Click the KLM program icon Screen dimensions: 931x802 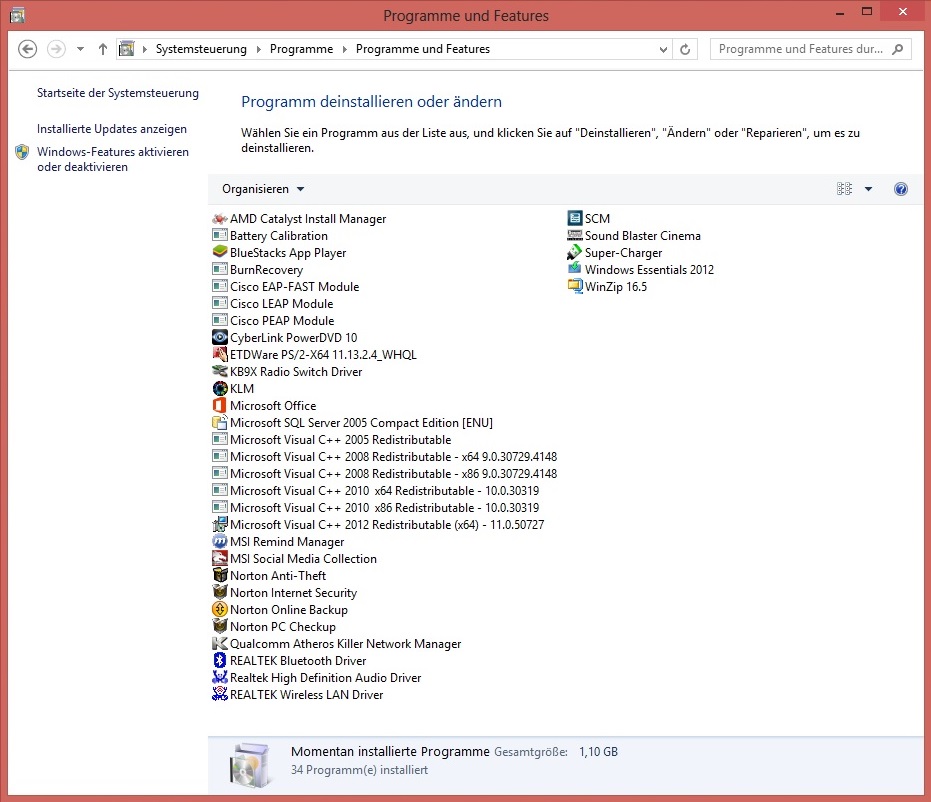[x=220, y=388]
